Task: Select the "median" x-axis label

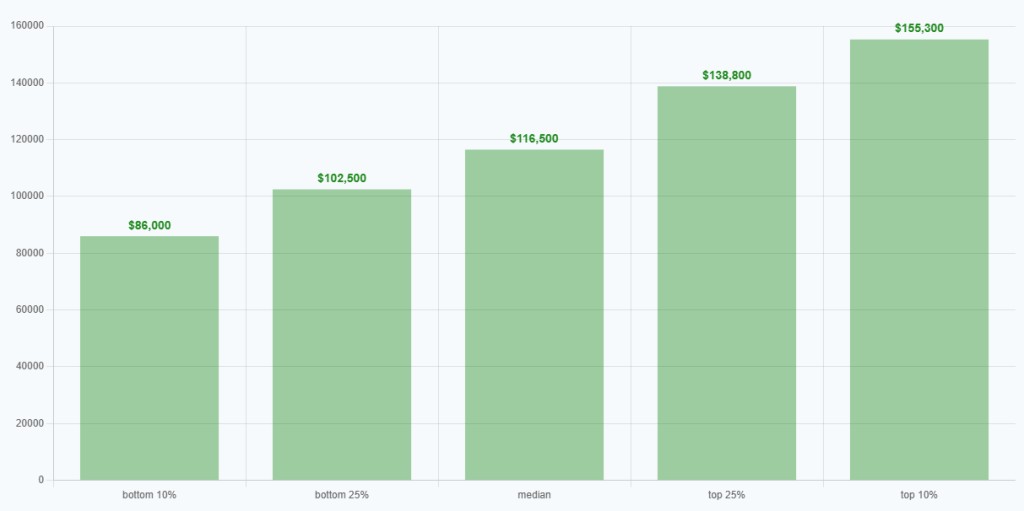Action: [534, 495]
